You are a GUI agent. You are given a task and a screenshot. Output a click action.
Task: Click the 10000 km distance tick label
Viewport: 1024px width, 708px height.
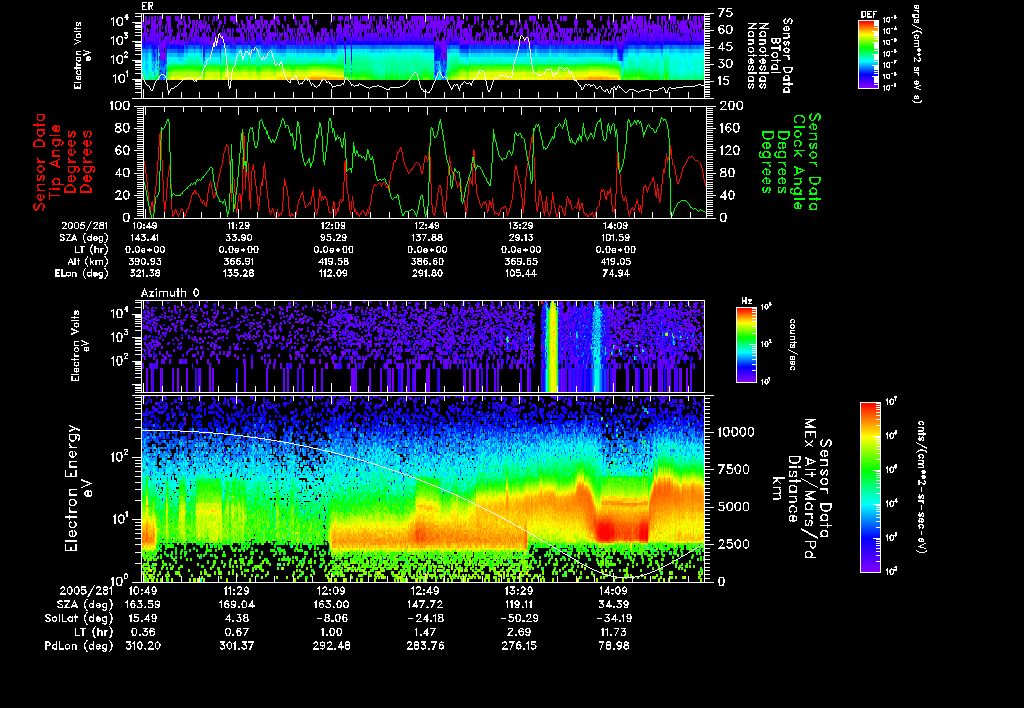click(737, 432)
